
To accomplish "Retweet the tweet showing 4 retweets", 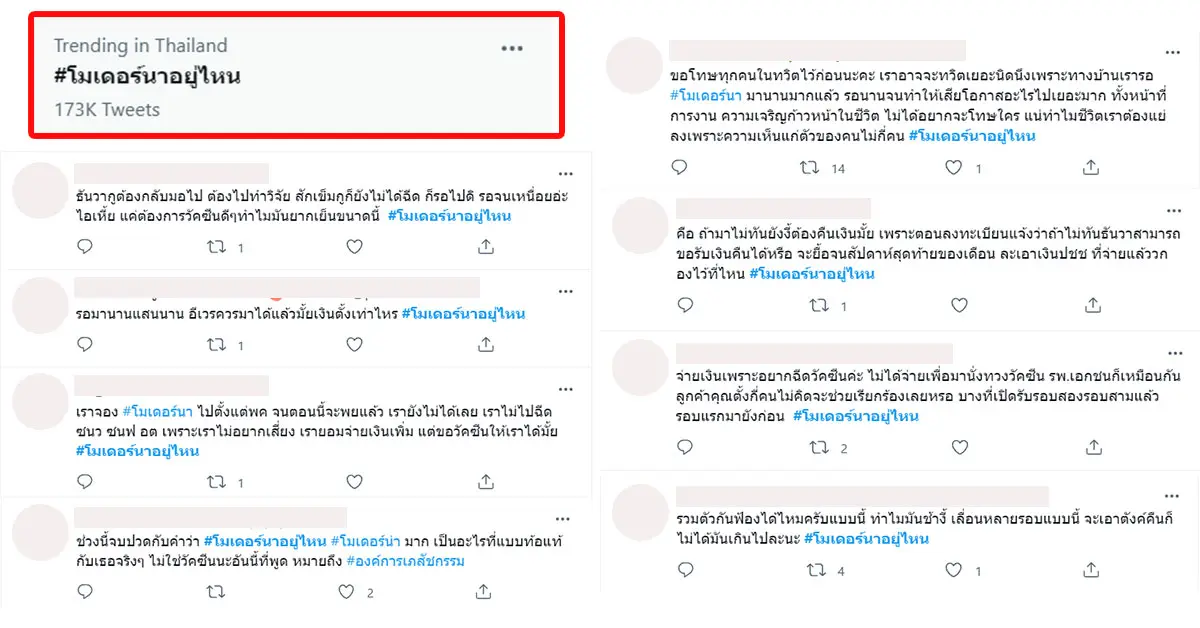I will [816, 571].
